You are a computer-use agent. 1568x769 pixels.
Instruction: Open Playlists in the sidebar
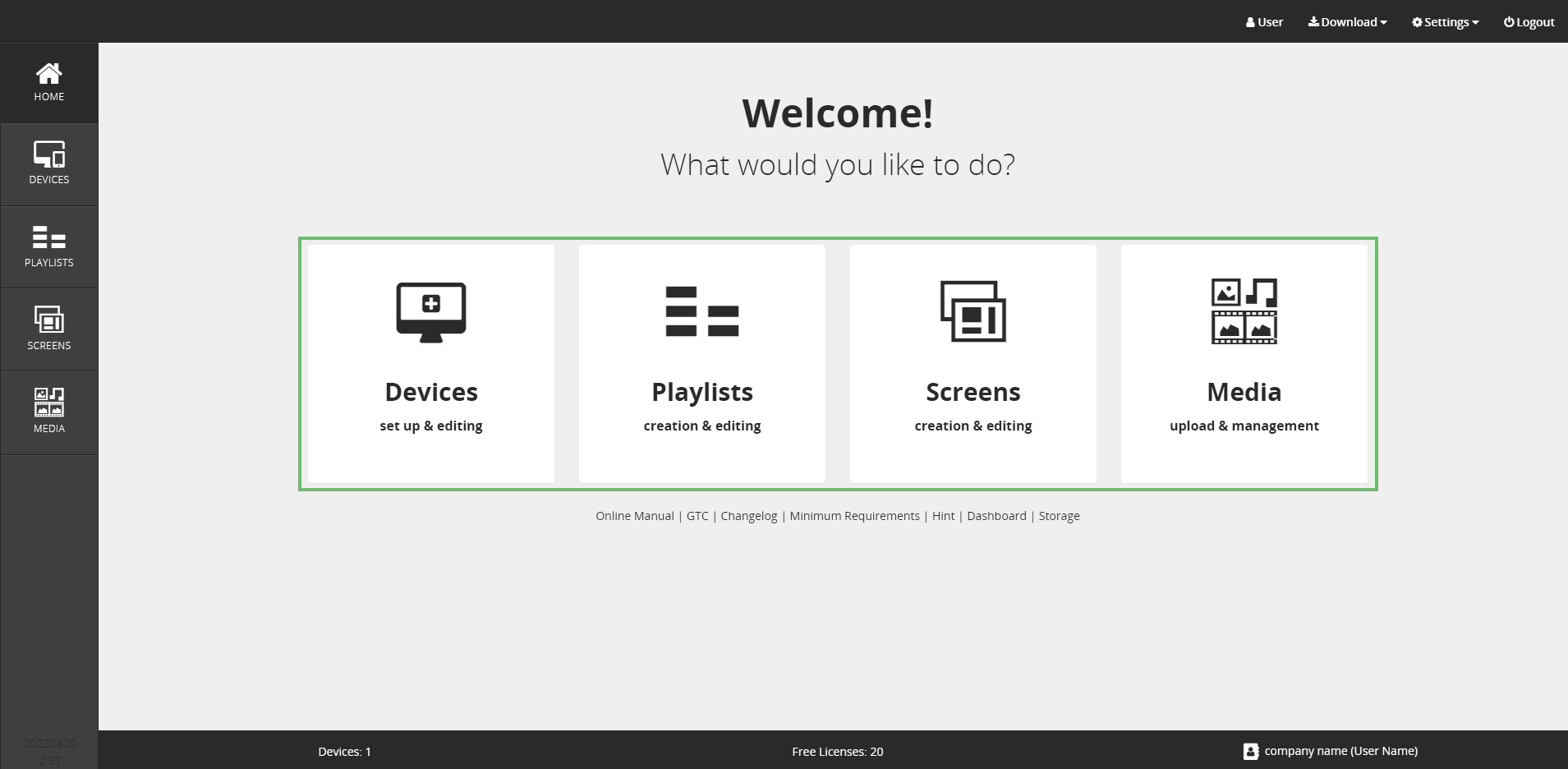[x=49, y=247]
